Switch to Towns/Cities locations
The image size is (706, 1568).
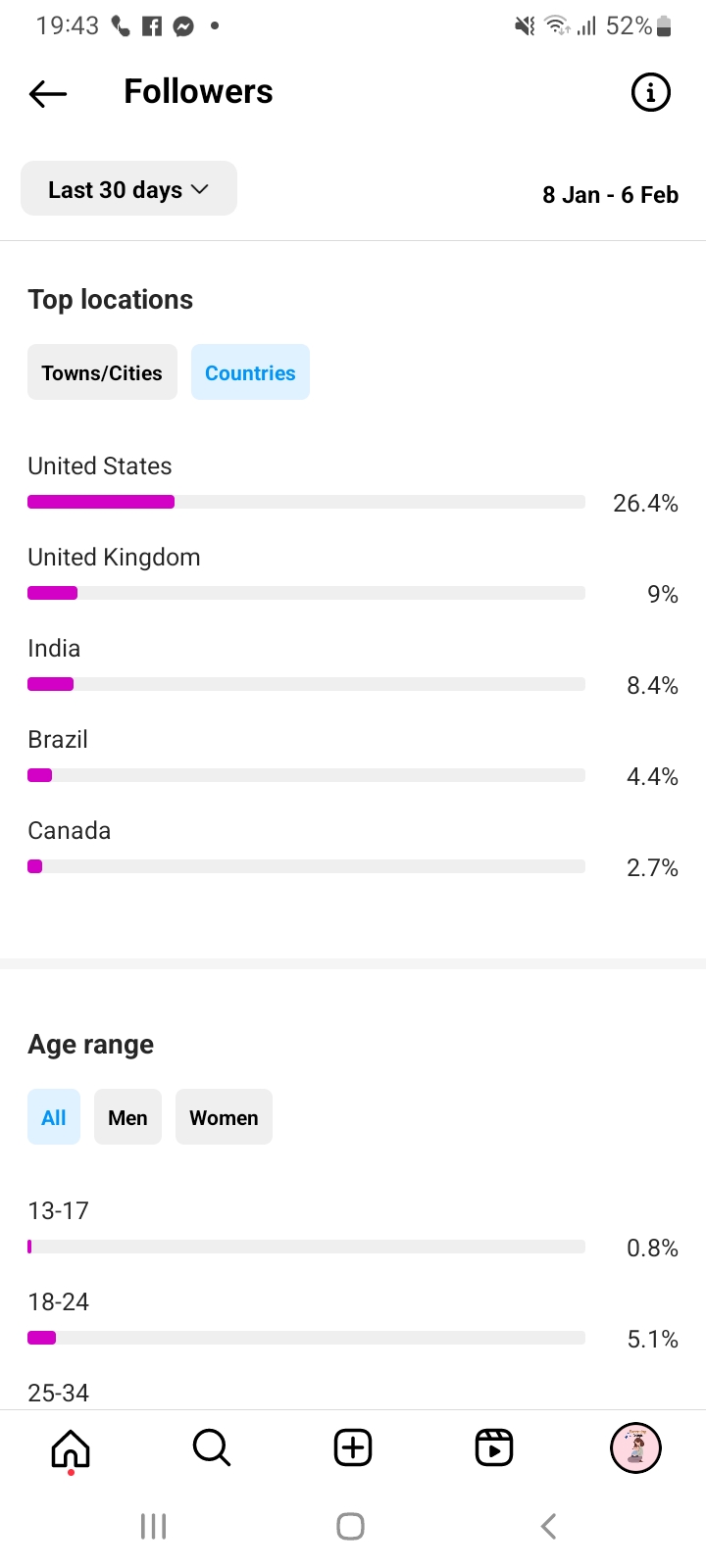[102, 372]
